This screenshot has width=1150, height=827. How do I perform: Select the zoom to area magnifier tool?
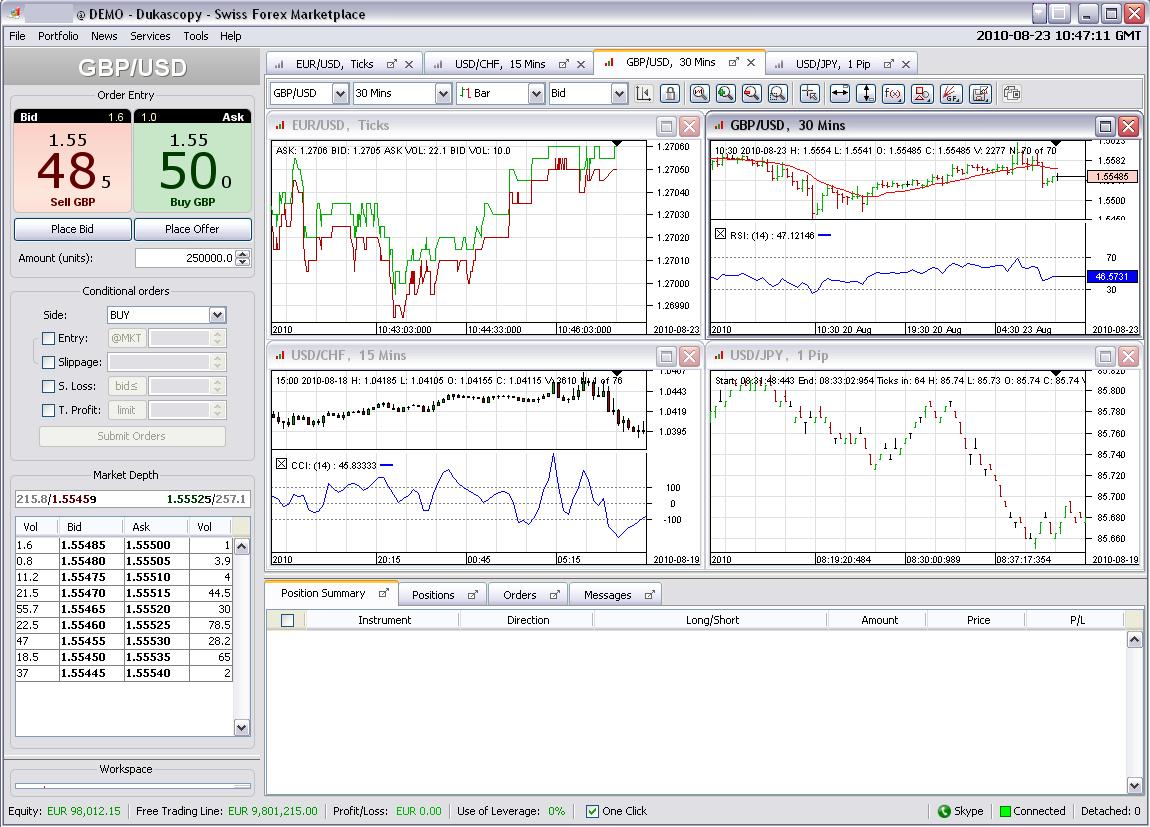[777, 94]
